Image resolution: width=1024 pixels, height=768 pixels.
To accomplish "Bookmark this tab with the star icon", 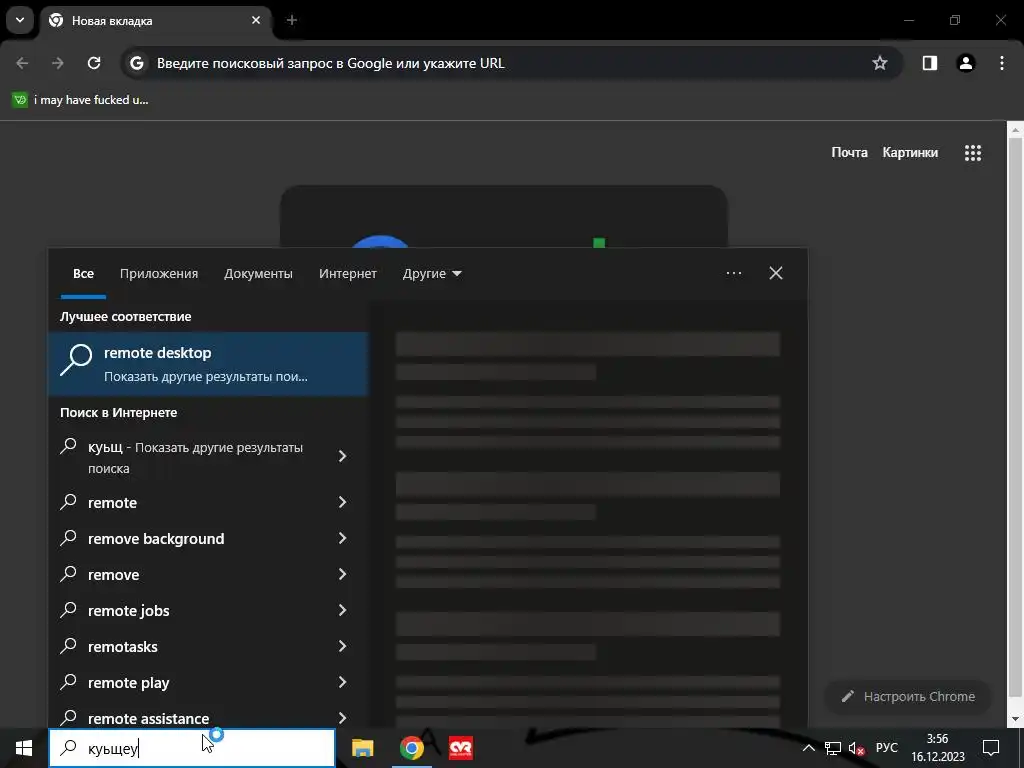I will (880, 63).
